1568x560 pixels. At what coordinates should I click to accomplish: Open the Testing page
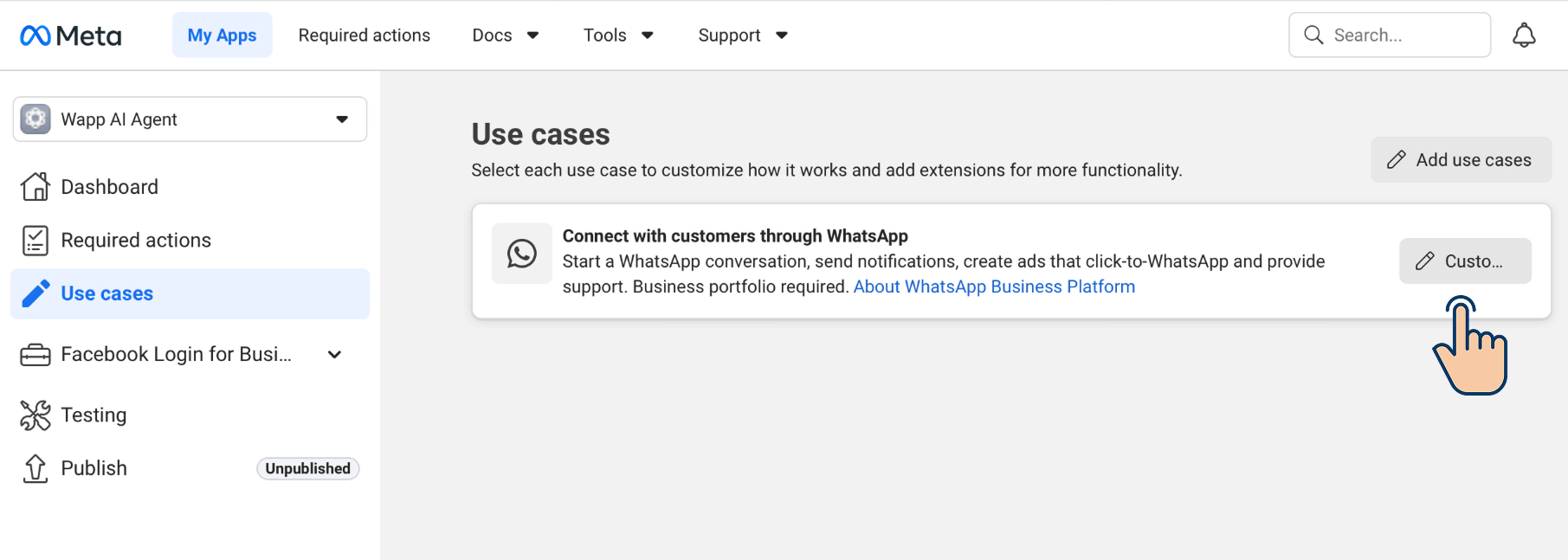(190, 415)
